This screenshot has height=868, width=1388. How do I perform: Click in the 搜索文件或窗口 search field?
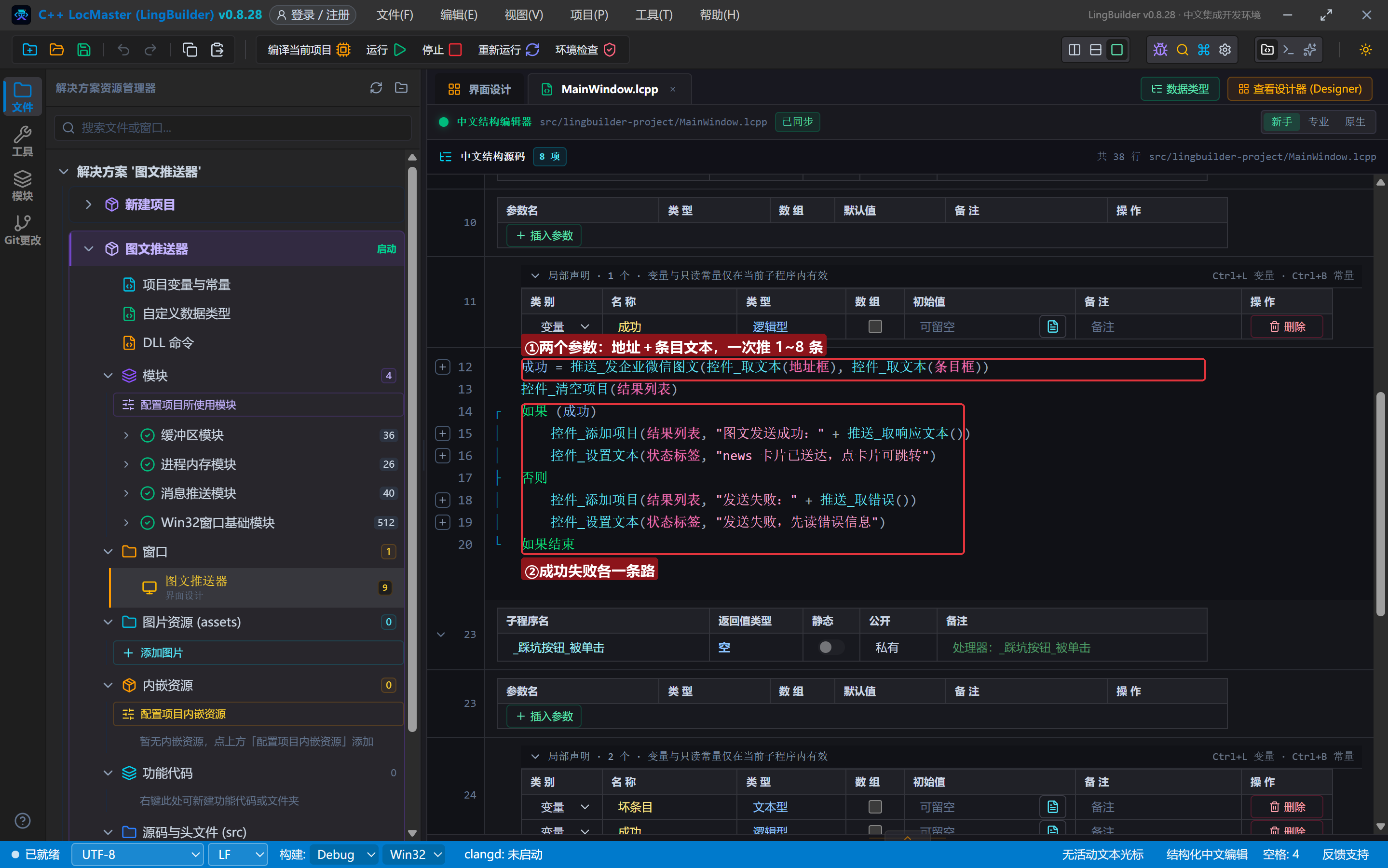(233, 127)
